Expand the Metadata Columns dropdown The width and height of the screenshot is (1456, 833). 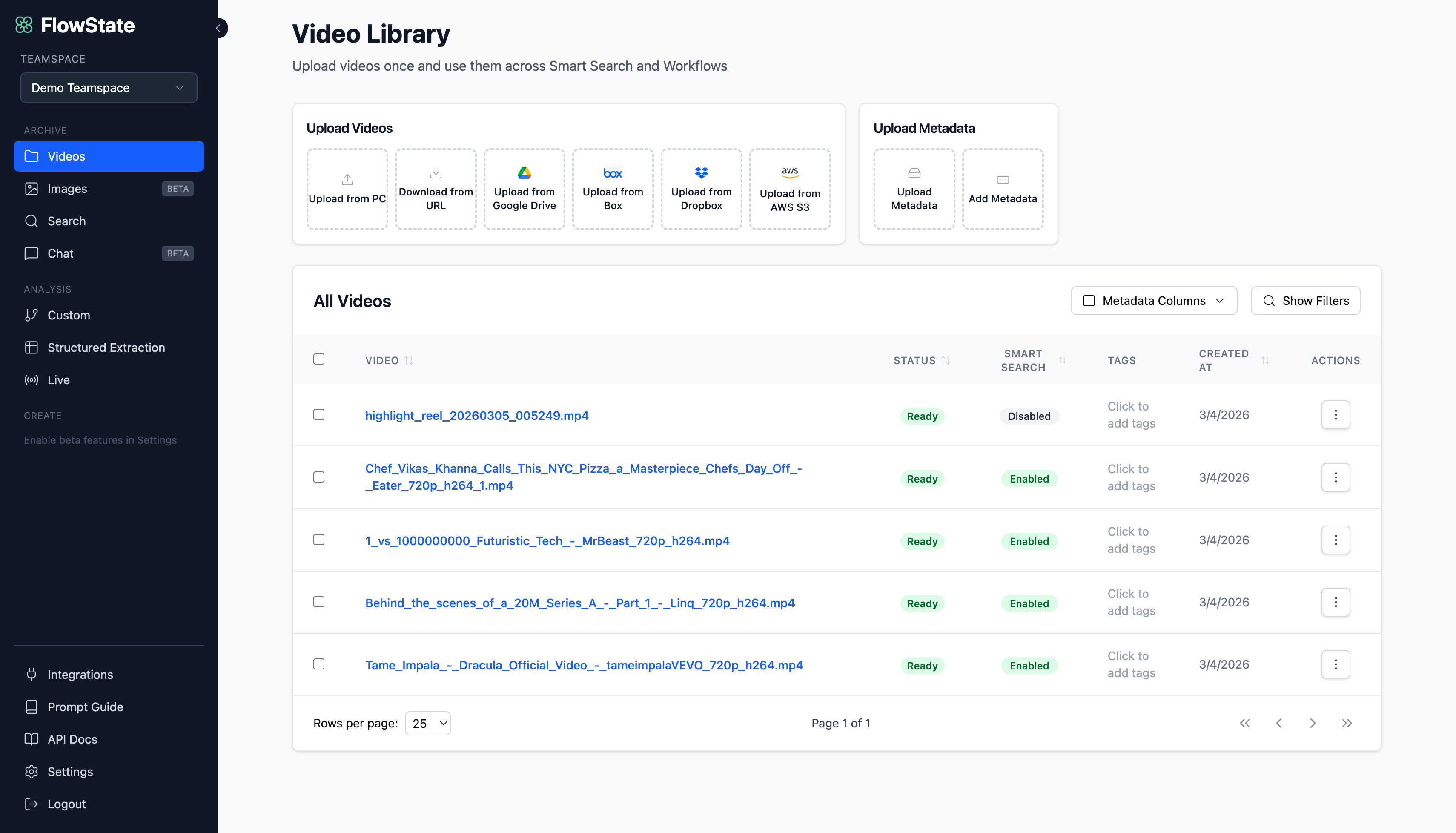[x=1154, y=300]
